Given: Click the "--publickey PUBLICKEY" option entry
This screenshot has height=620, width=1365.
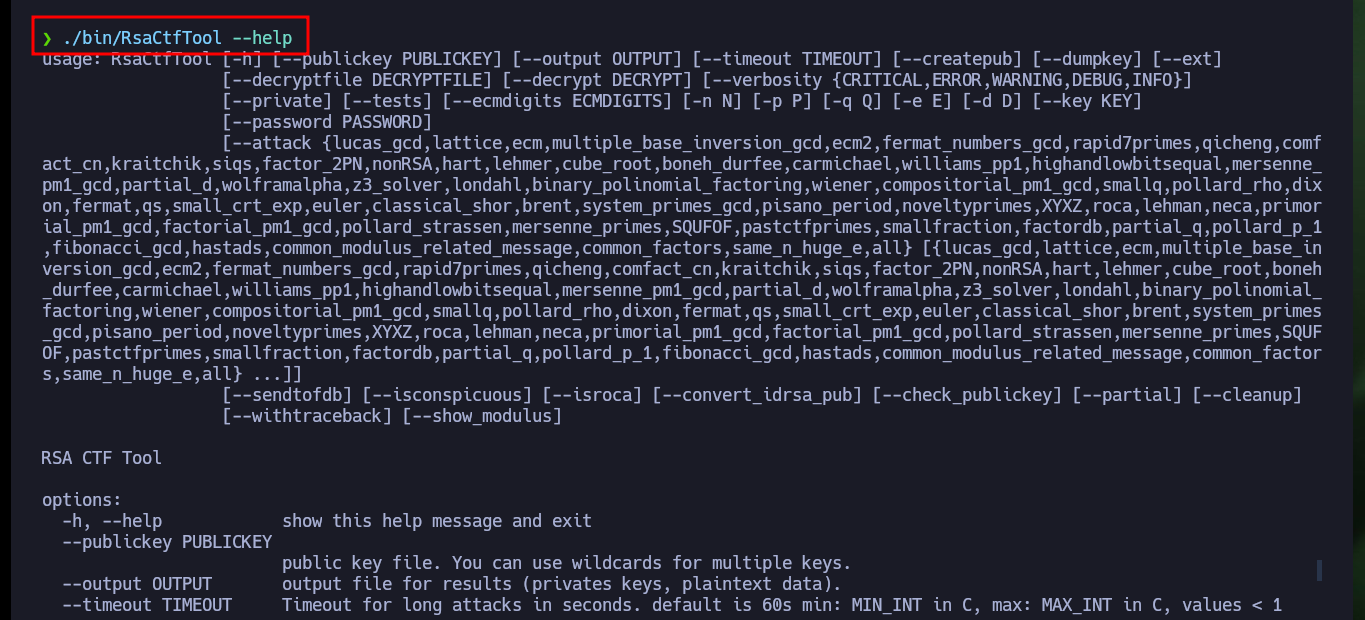Looking at the screenshot, I should coord(167,542).
